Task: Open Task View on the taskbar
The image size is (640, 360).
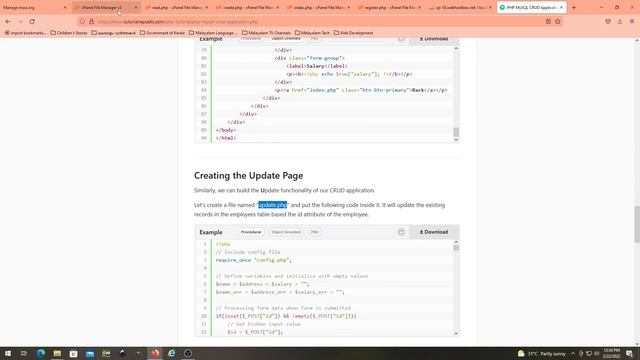Action: point(24,353)
